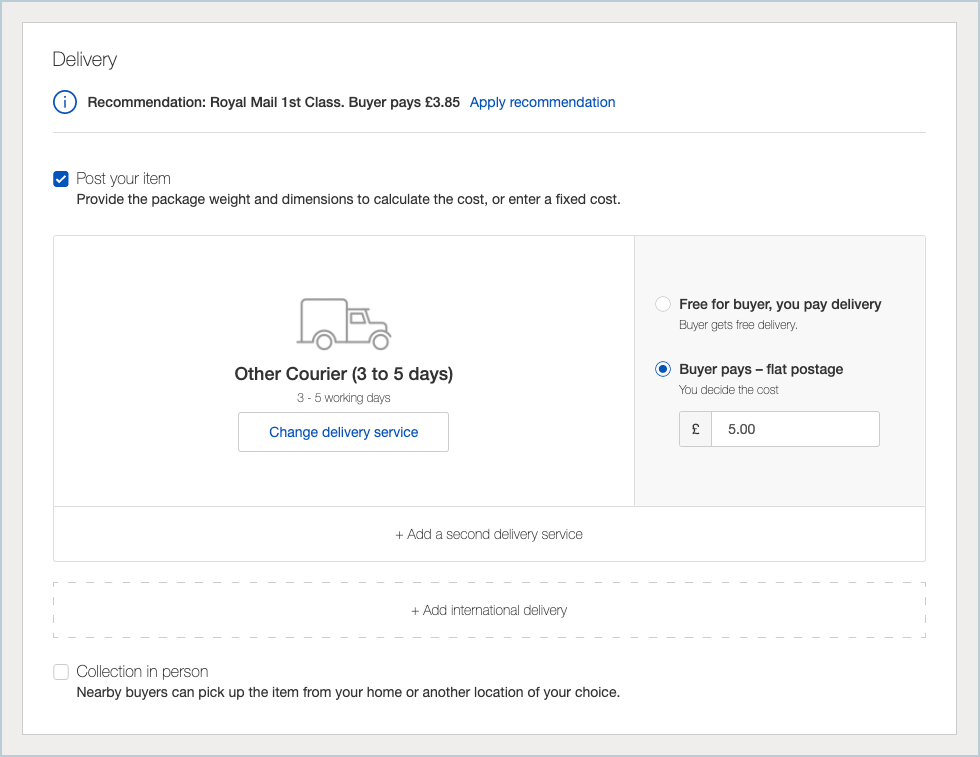The height and width of the screenshot is (757, 980).
Task: Click the Apply recommendation link
Action: [x=542, y=102]
